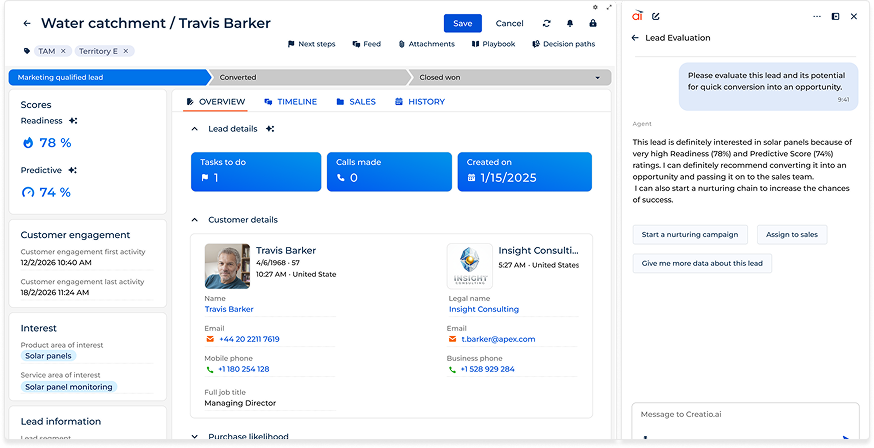874x448 pixels.
Task: Remove the TAM tag
Action: click(63, 51)
